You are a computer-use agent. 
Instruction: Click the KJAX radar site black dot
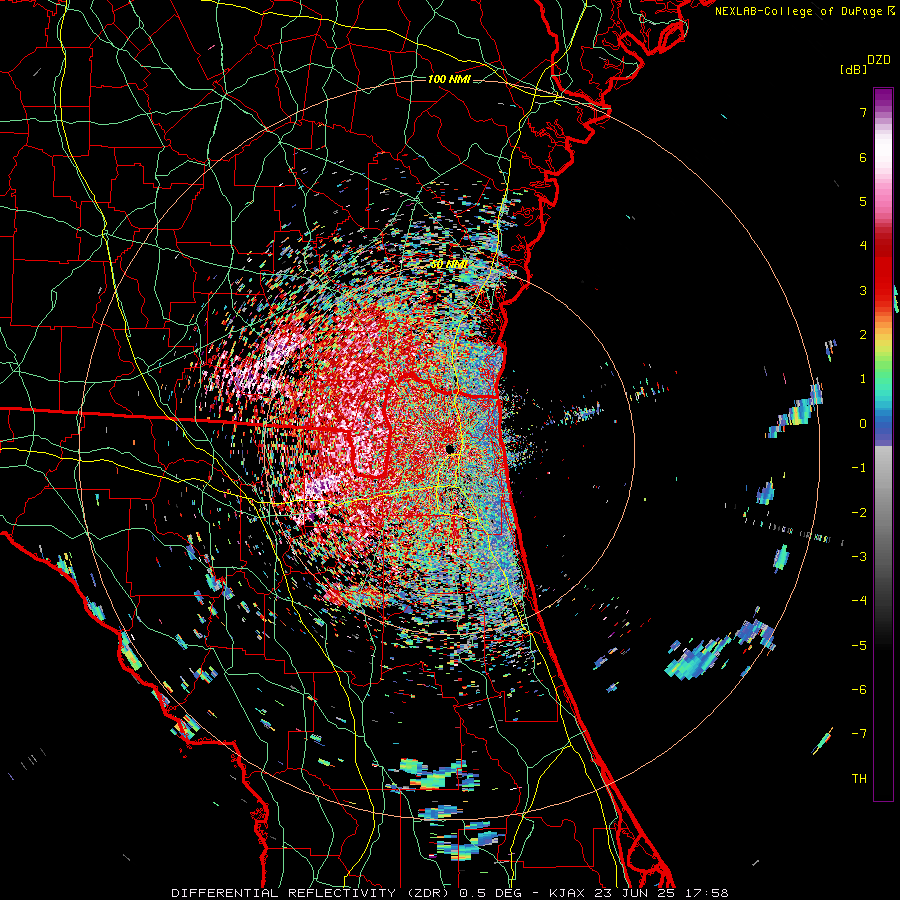click(451, 449)
